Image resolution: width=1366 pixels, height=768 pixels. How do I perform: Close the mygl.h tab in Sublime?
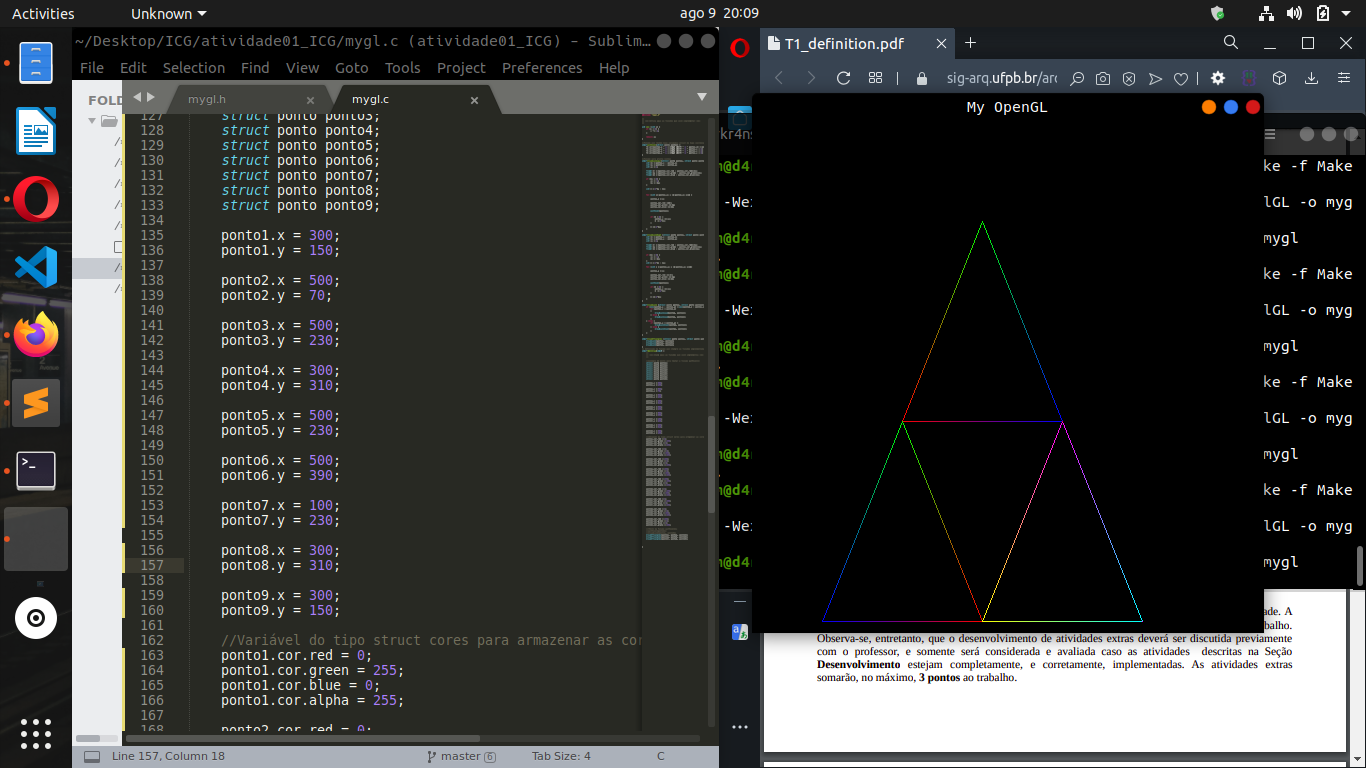coord(310,100)
